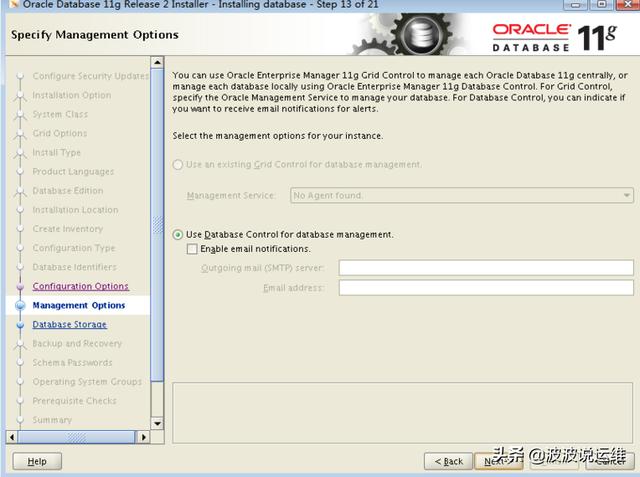
Task: Click the vertical scrollbar thumb in steps panel
Action: pyautogui.click(x=157, y=225)
